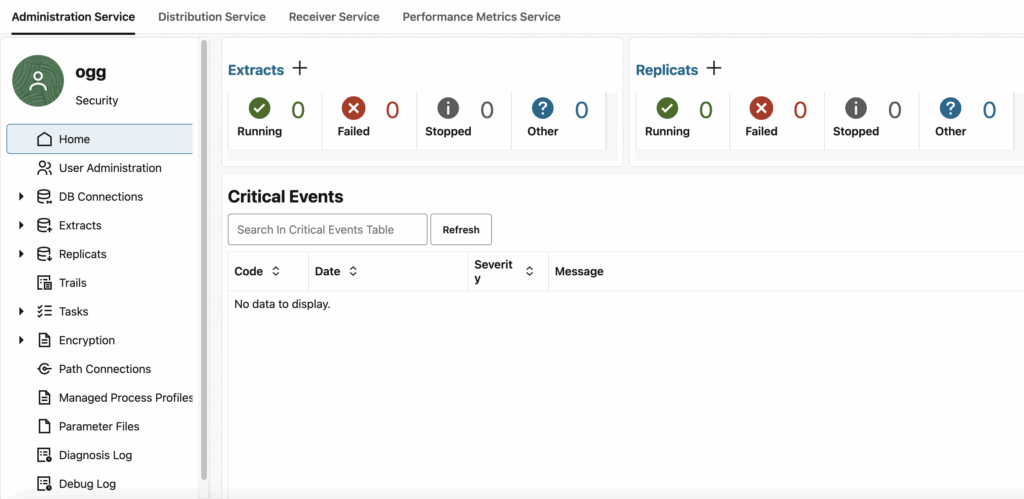Click the blue Other question icon under Replicats
Image resolution: width=1024 pixels, height=499 pixels.
click(950, 108)
